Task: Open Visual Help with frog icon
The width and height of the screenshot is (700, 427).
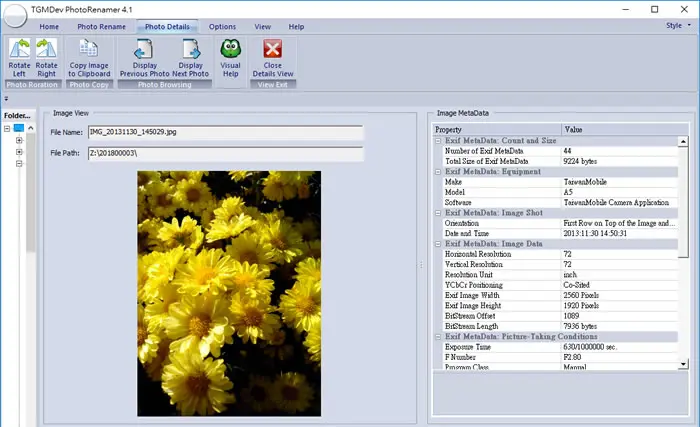Action: [x=230, y=58]
